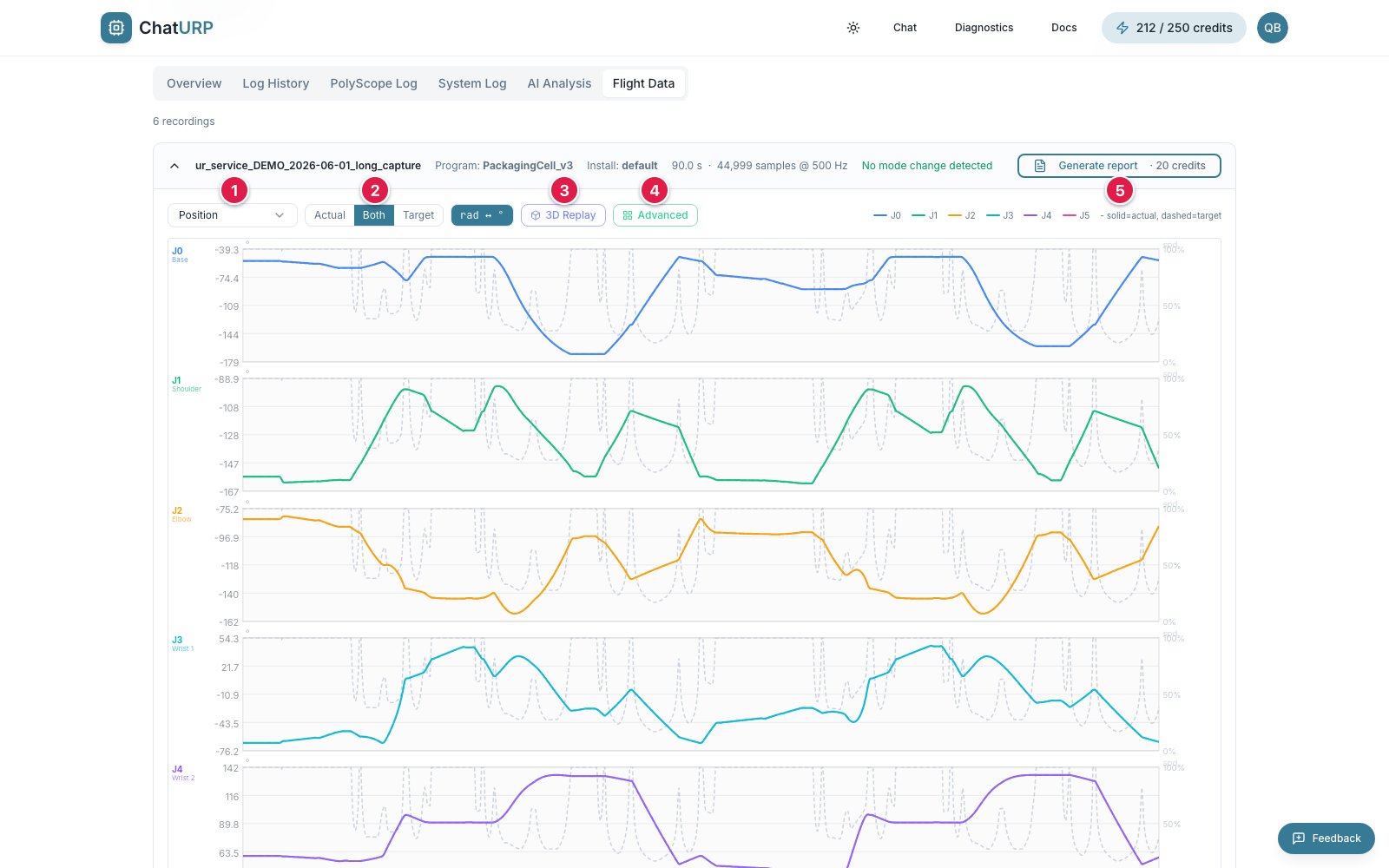This screenshot has height=868, width=1389.
Task: Open the Position signal dropdown
Action: point(233,215)
